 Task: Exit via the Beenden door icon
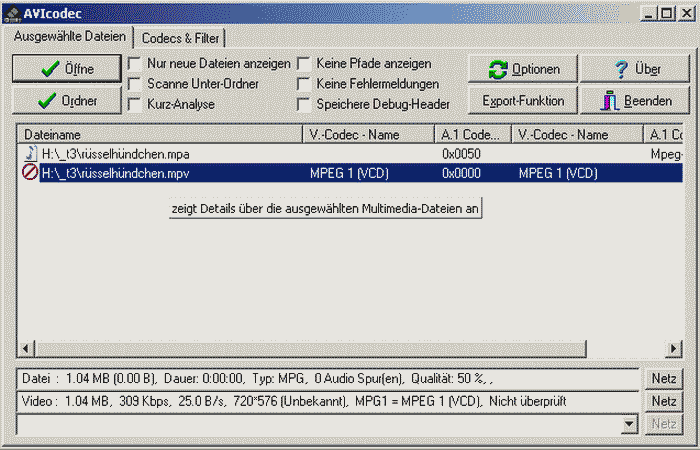634,101
